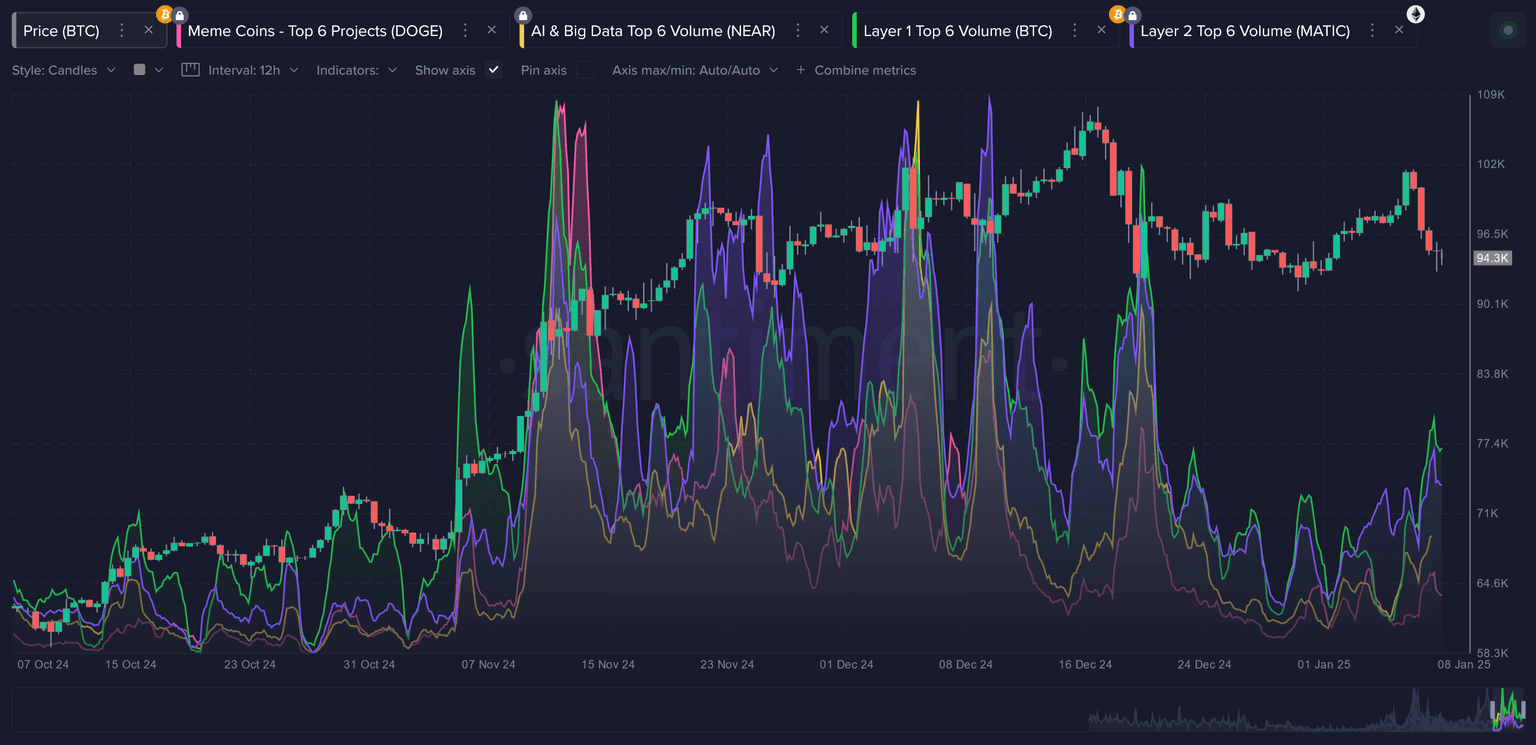Click Combine metrics button

[856, 70]
